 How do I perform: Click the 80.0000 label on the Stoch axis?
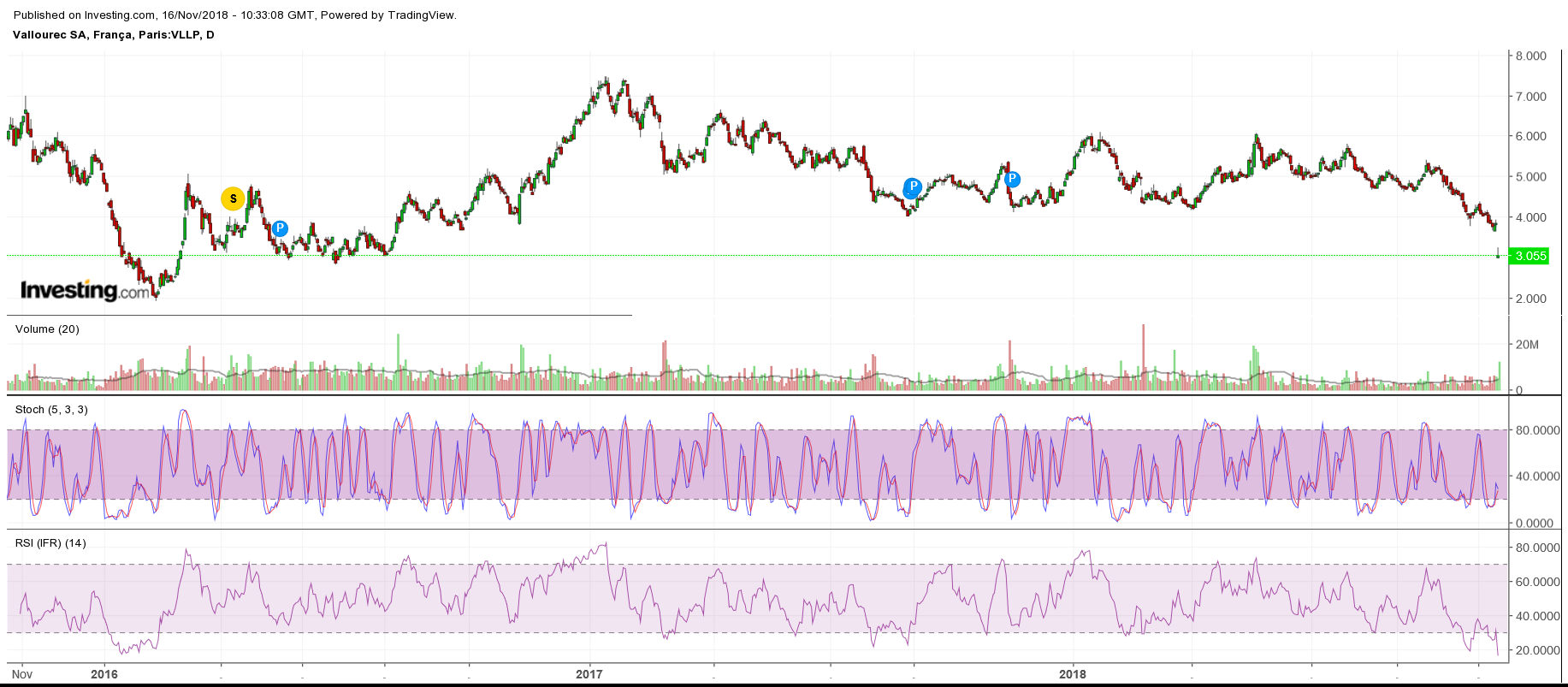pos(1538,430)
